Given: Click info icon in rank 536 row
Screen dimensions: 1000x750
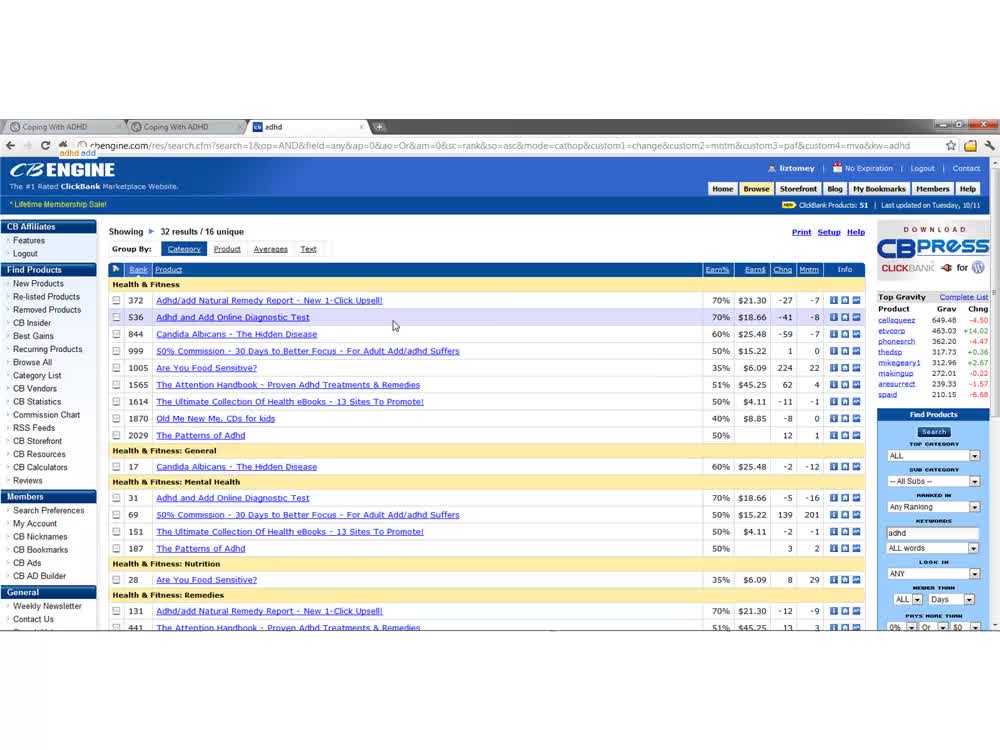Looking at the screenshot, I should point(834,317).
